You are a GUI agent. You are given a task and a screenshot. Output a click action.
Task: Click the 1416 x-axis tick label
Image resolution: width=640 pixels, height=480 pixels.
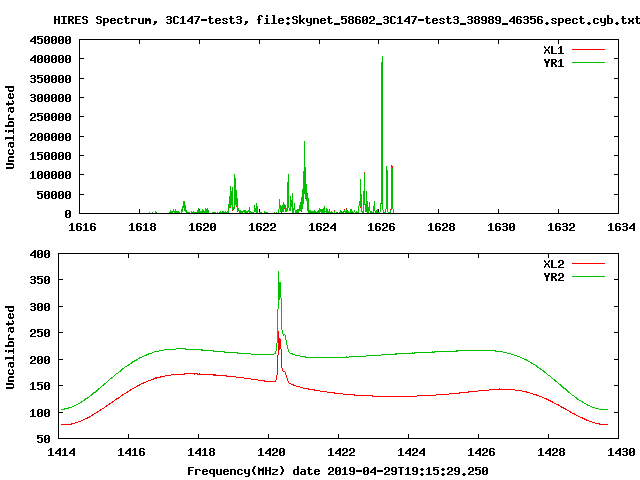pyautogui.click(x=131, y=452)
